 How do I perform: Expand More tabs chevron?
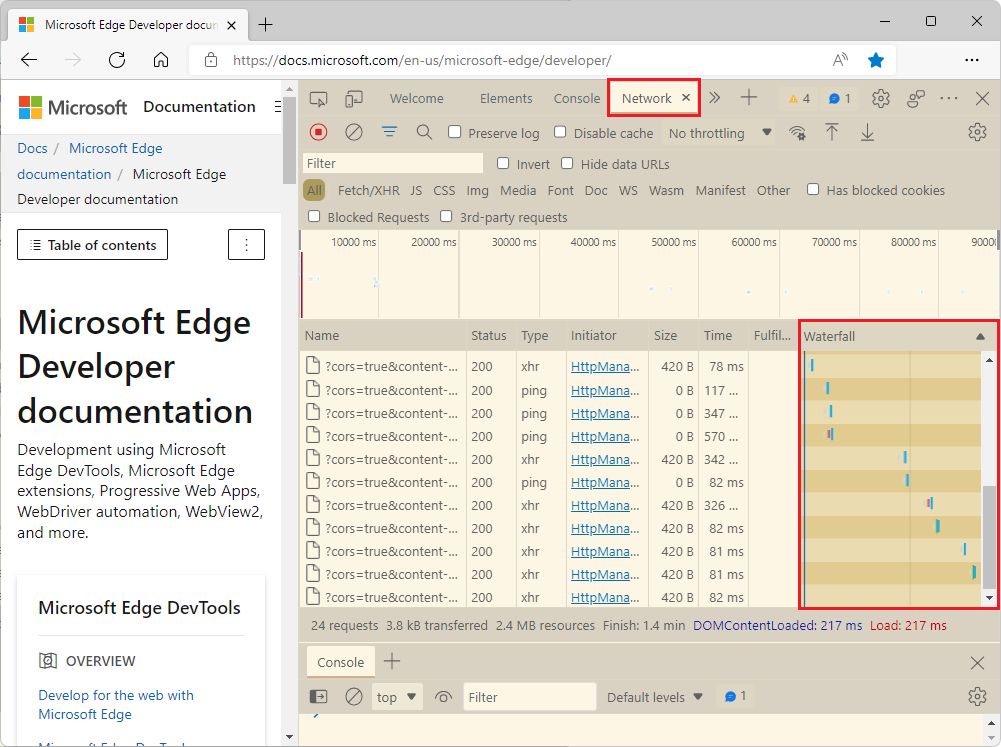click(714, 98)
